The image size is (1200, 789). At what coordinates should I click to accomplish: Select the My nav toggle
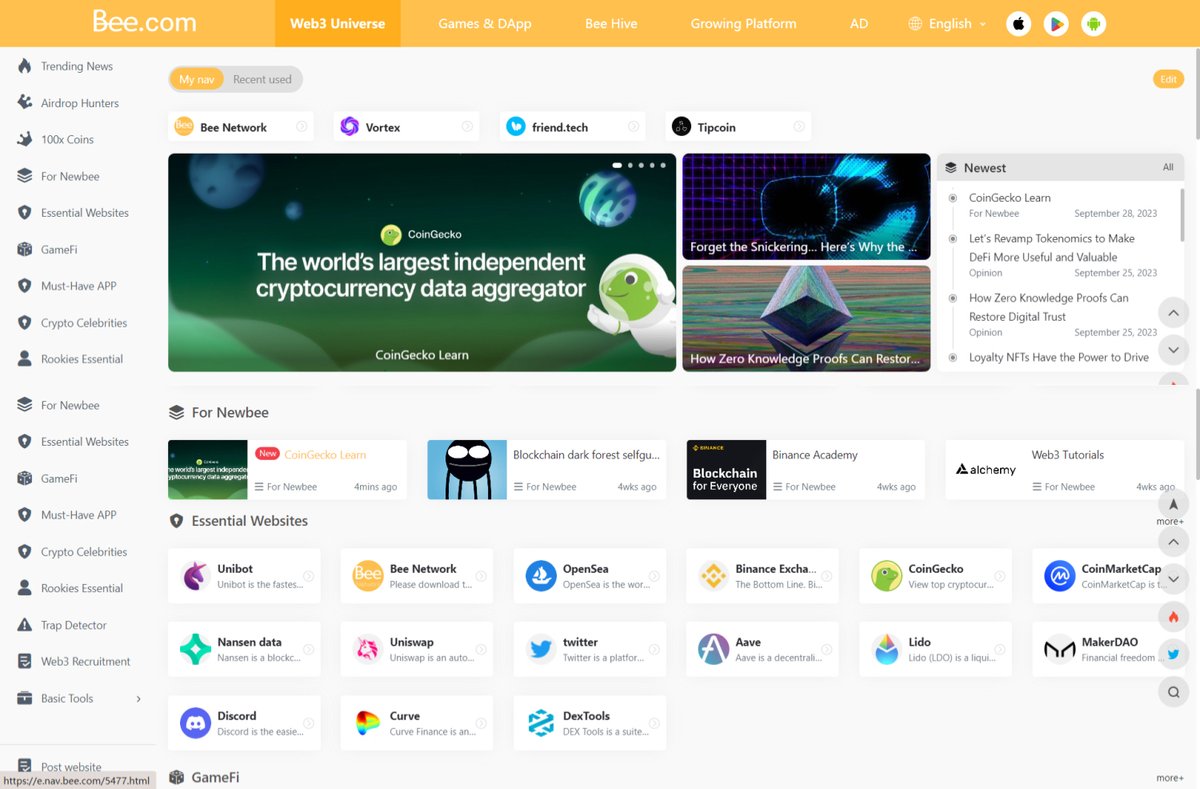197,79
